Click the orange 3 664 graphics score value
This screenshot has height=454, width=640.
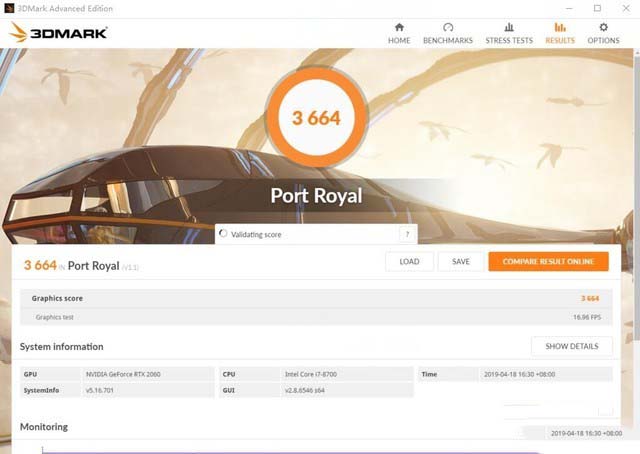tap(590, 298)
